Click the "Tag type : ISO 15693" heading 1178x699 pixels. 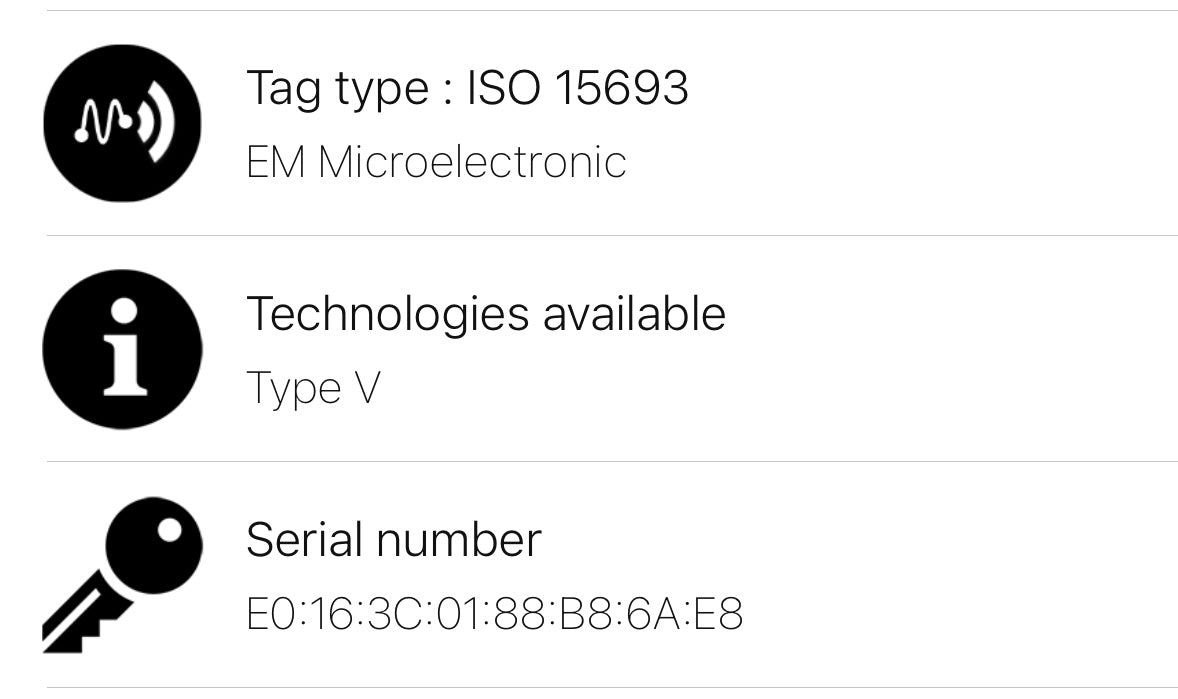(467, 88)
